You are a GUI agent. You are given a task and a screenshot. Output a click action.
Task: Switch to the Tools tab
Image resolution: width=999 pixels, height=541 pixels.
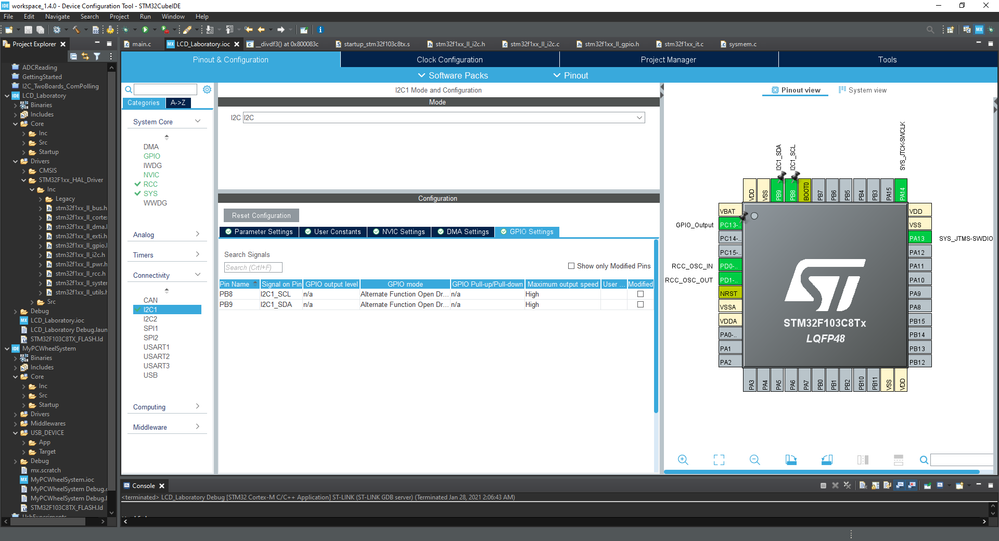pyautogui.click(x=888, y=59)
